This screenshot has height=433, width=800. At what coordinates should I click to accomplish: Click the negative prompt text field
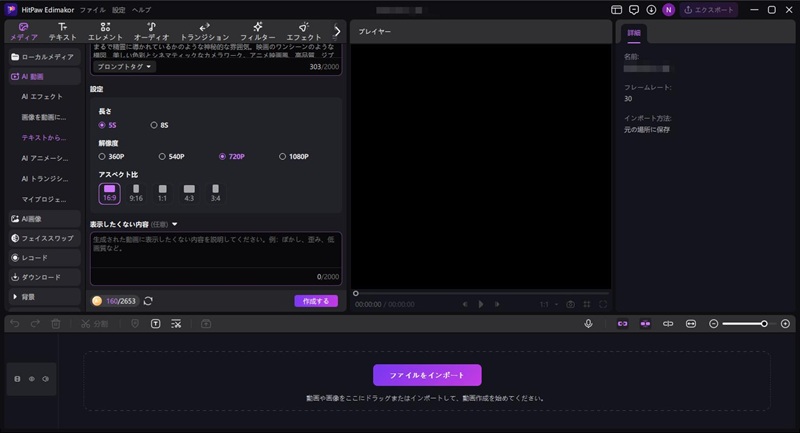(x=216, y=258)
